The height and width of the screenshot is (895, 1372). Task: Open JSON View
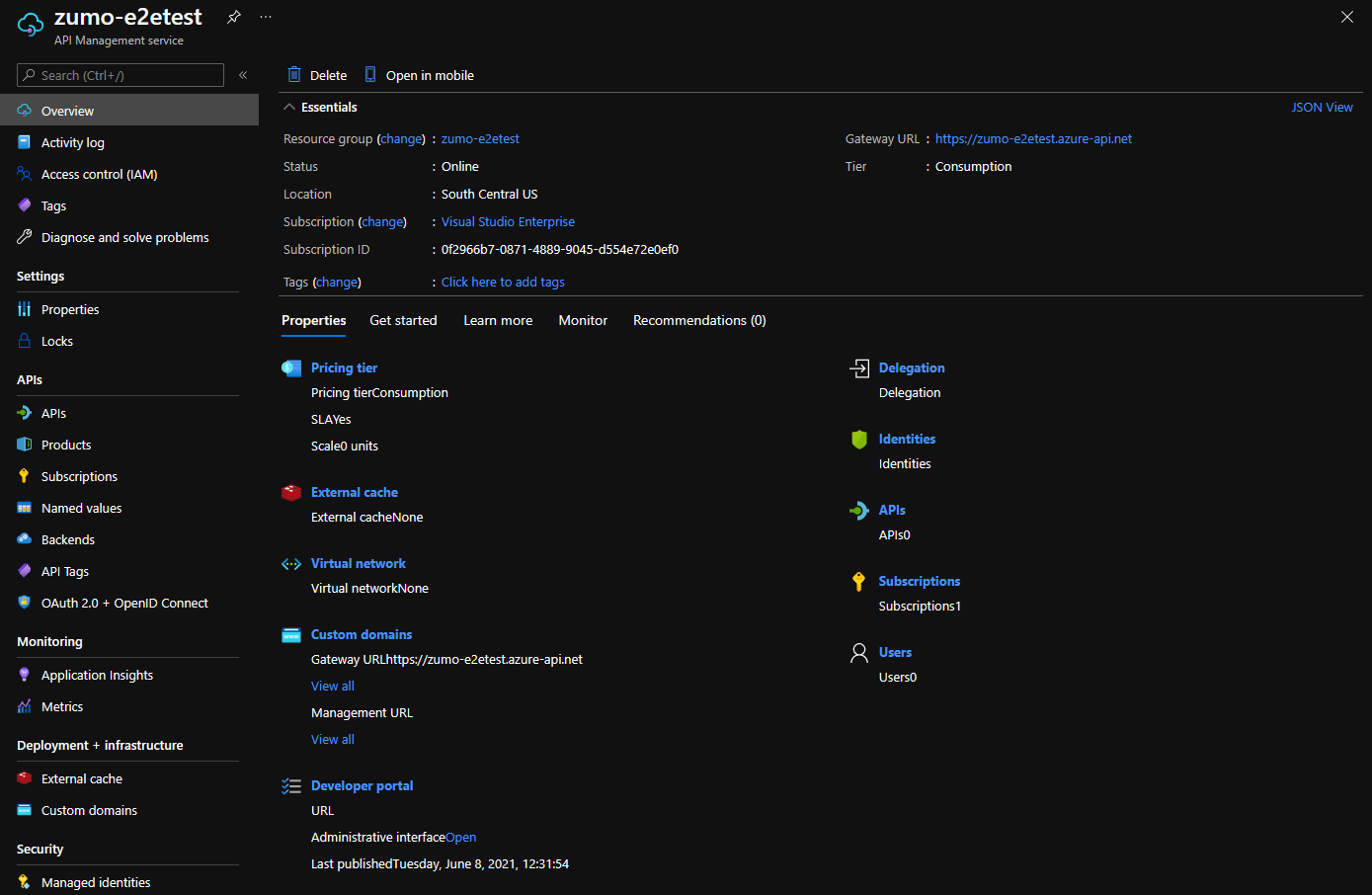[x=1323, y=107]
